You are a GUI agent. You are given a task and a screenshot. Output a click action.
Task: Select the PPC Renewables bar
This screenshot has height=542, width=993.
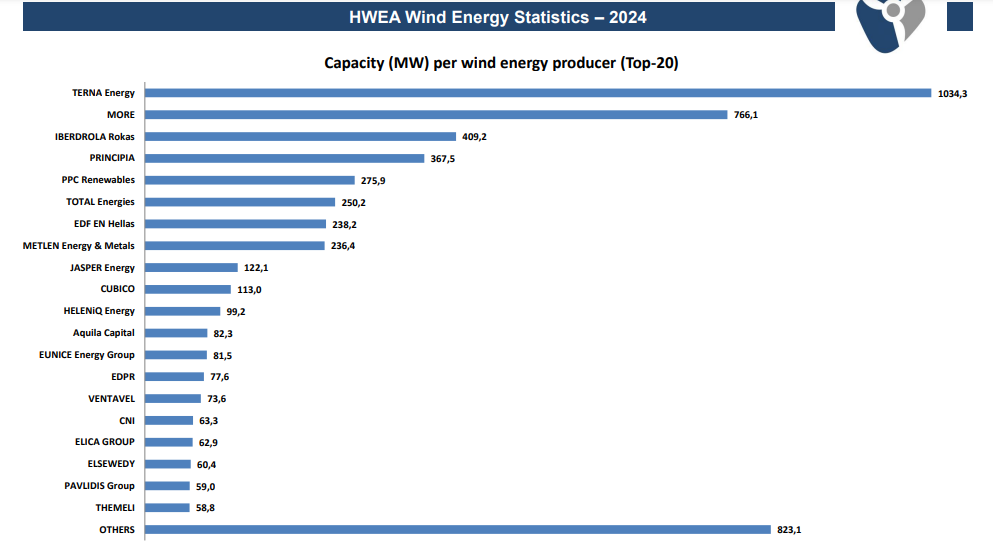(250, 180)
